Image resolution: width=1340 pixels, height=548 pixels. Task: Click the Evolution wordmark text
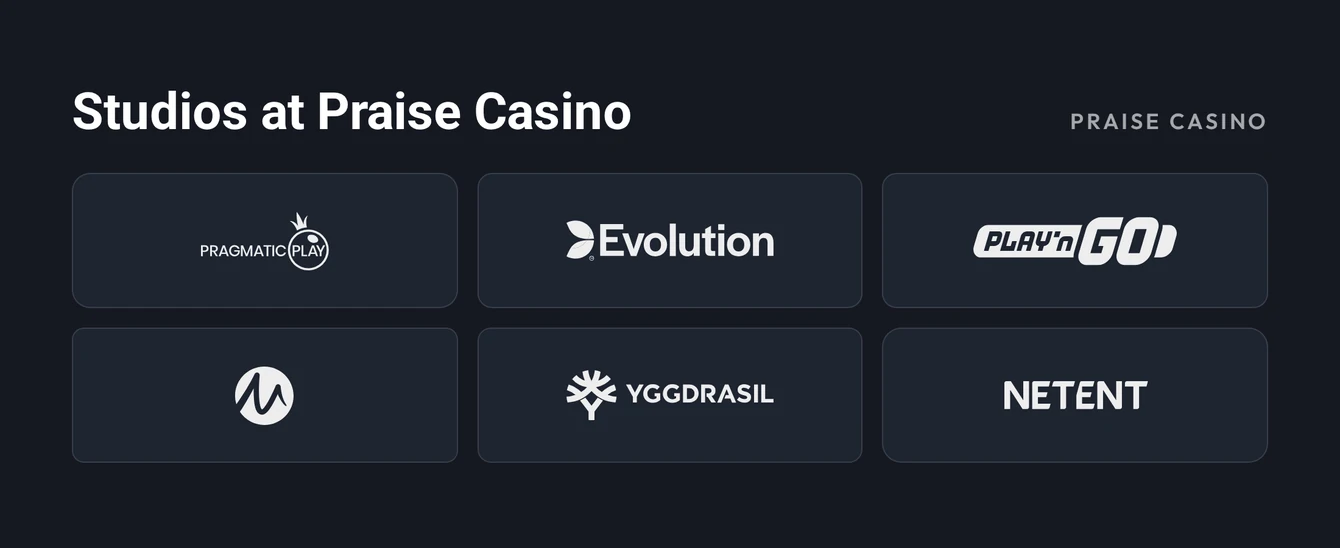(x=686, y=241)
